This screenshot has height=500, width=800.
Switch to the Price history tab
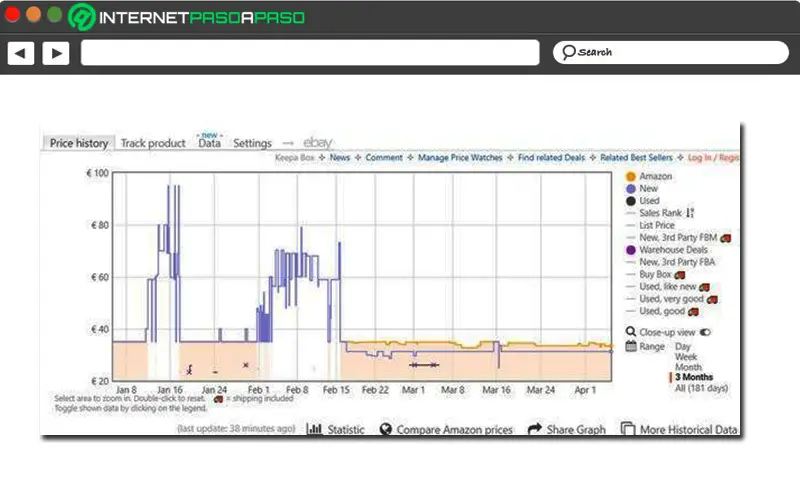pos(79,143)
